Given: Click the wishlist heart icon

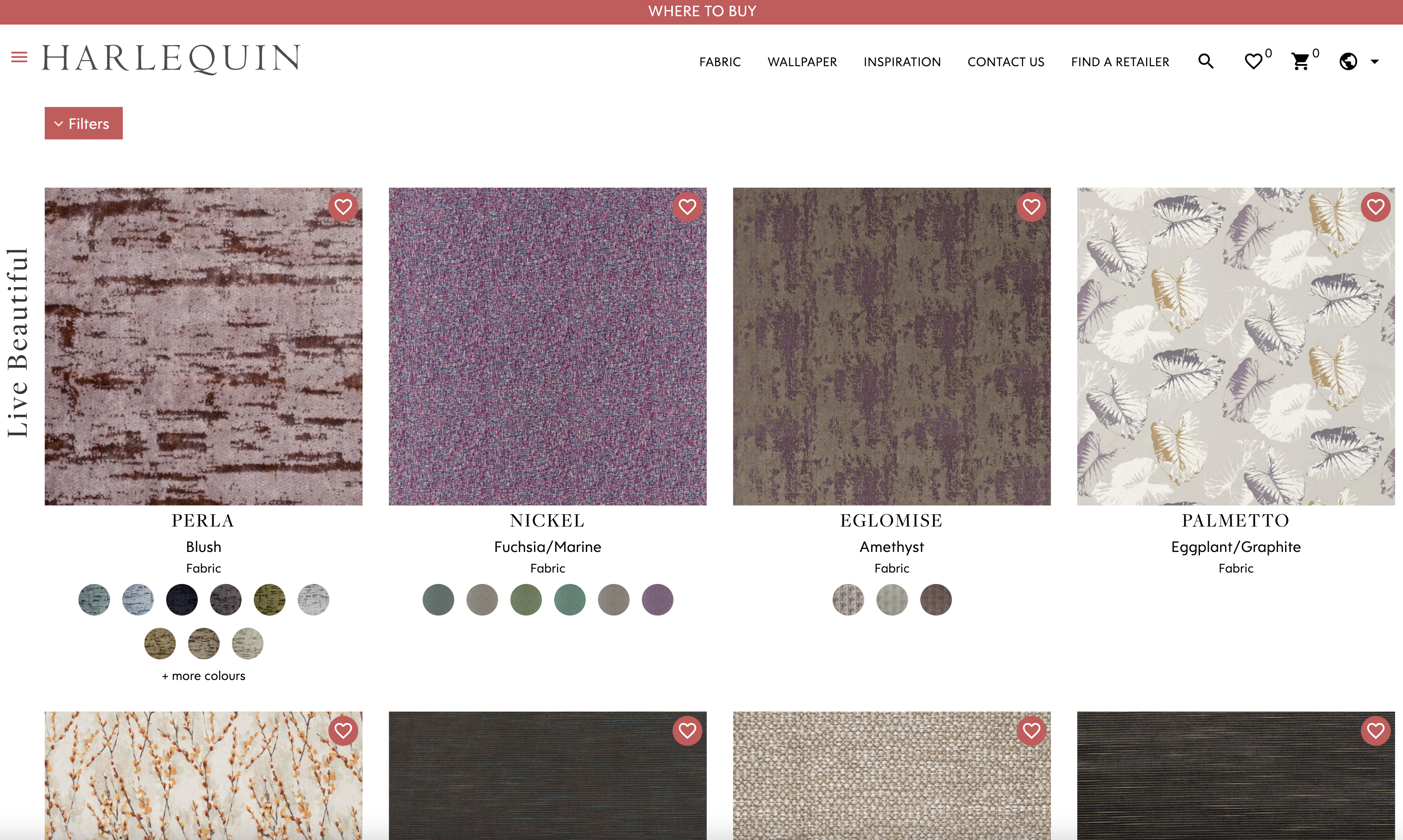Looking at the screenshot, I should [x=1253, y=61].
